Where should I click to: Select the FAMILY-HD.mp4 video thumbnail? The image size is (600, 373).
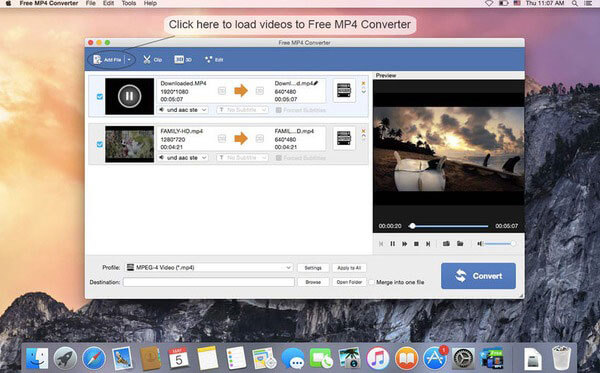[129, 144]
